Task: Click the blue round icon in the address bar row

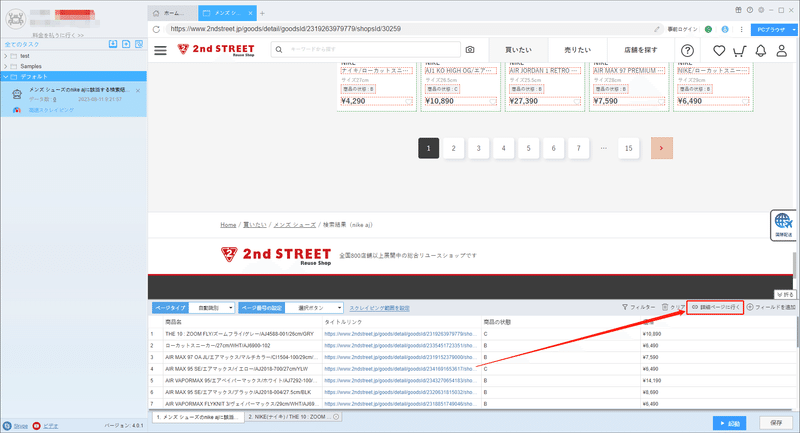Action: click(x=724, y=29)
